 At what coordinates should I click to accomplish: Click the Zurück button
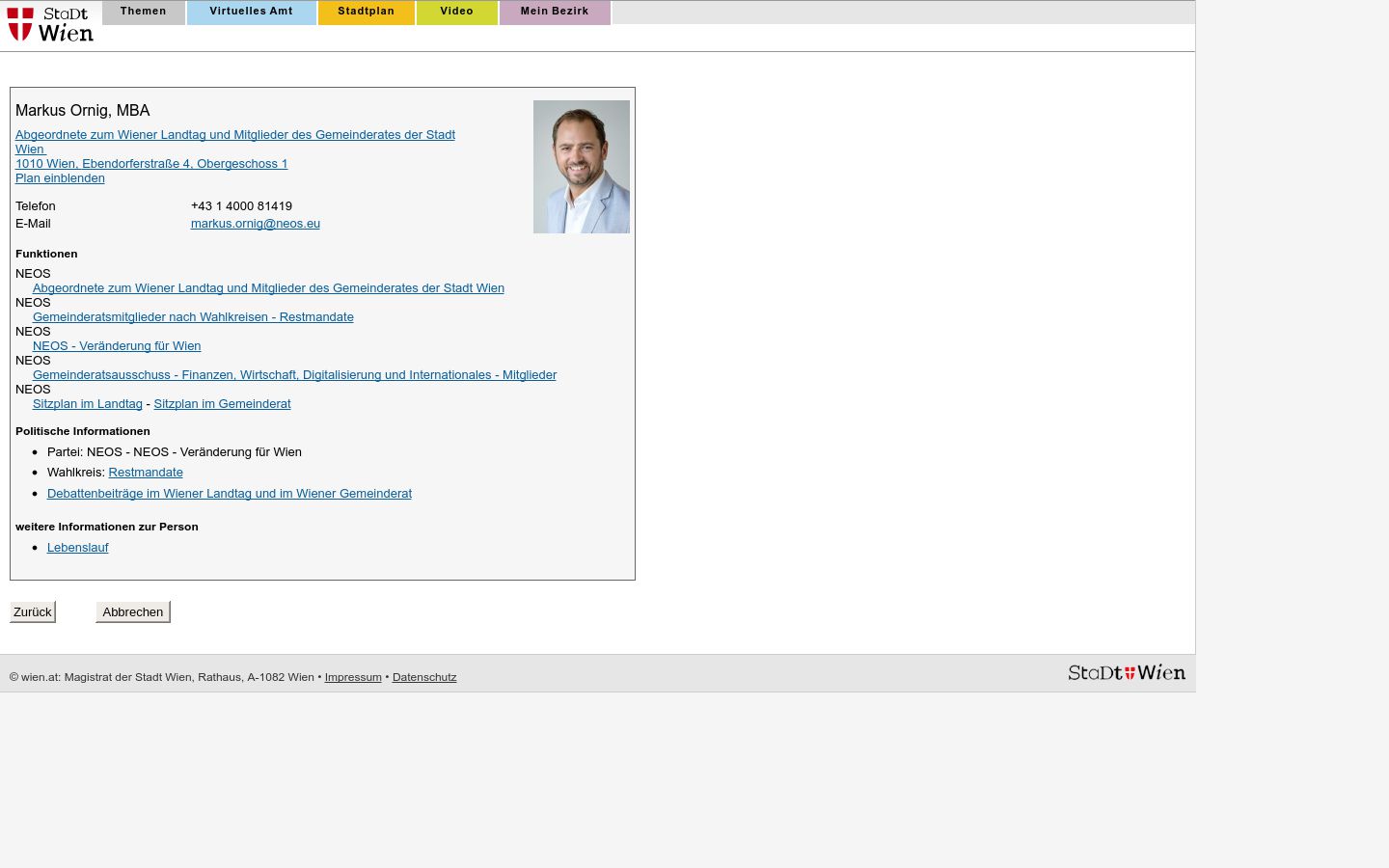point(33,612)
